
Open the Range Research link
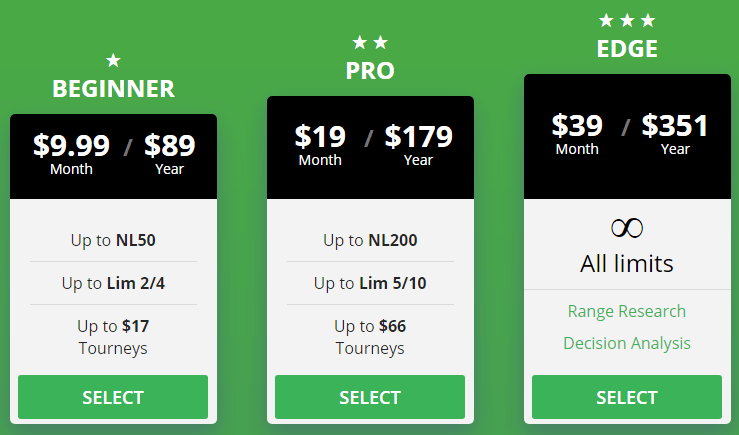click(627, 311)
